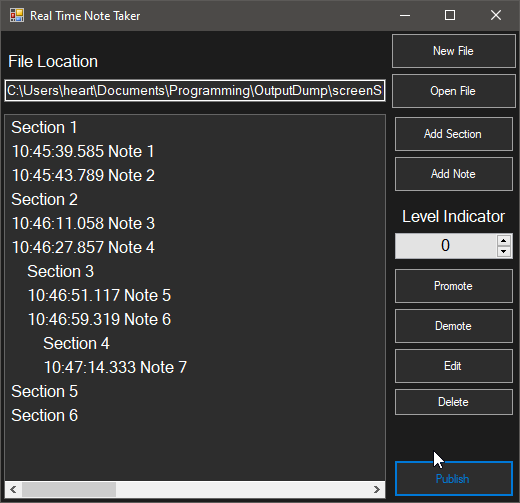
Task: Publish the notes
Action: pyautogui.click(x=454, y=479)
